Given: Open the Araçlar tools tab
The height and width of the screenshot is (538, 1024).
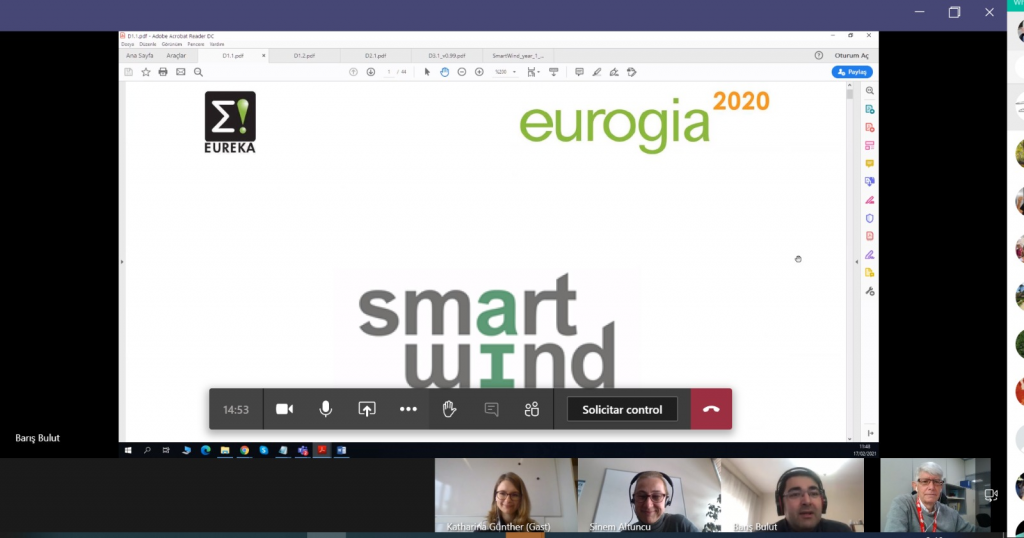Looking at the screenshot, I should point(176,56).
